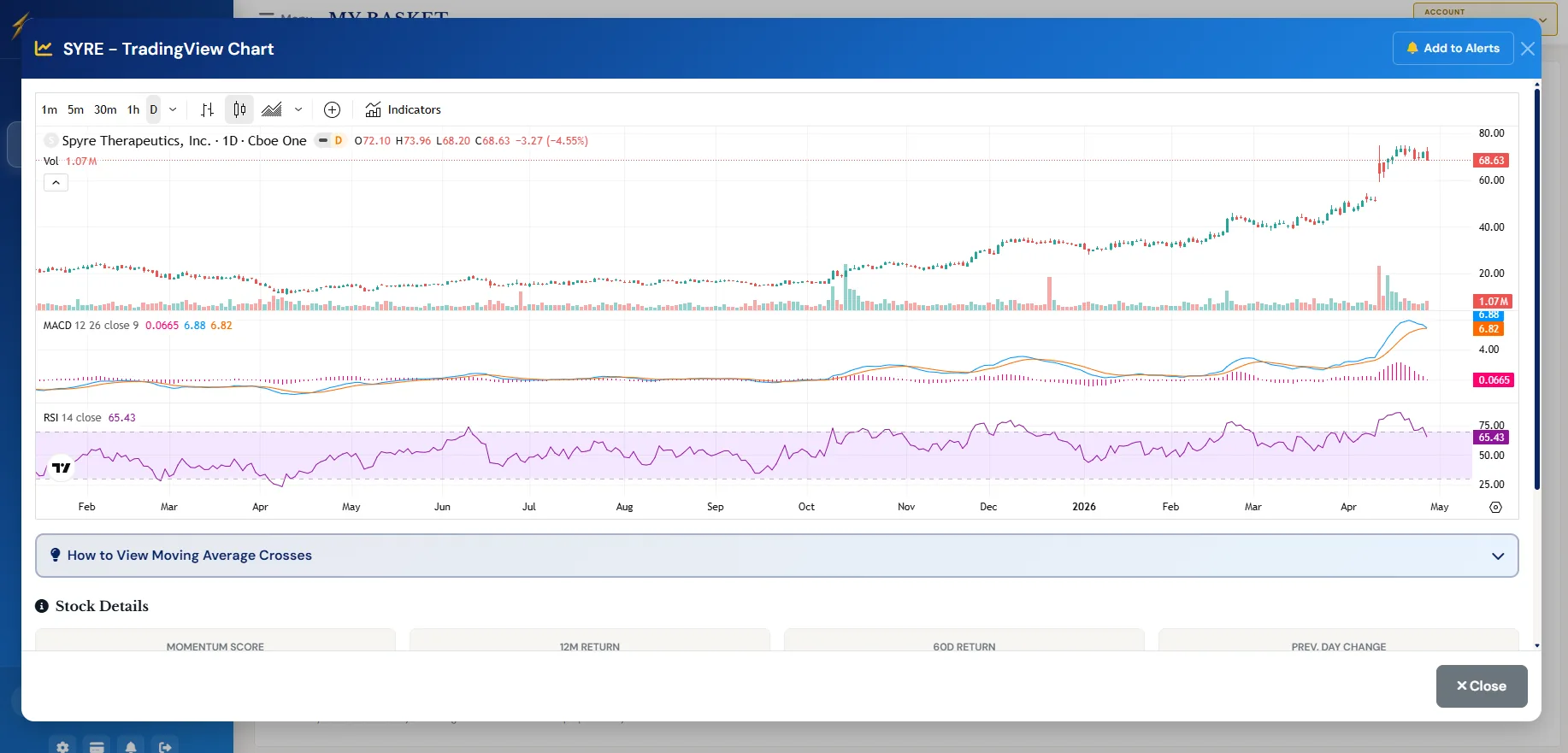This screenshot has height=753, width=1568.
Task: Click the 65.43 RSI value label
Action: click(x=1491, y=437)
